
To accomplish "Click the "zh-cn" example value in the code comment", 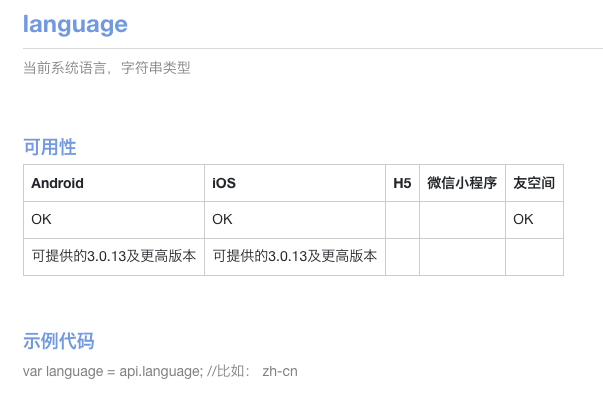I will click(x=279, y=372).
